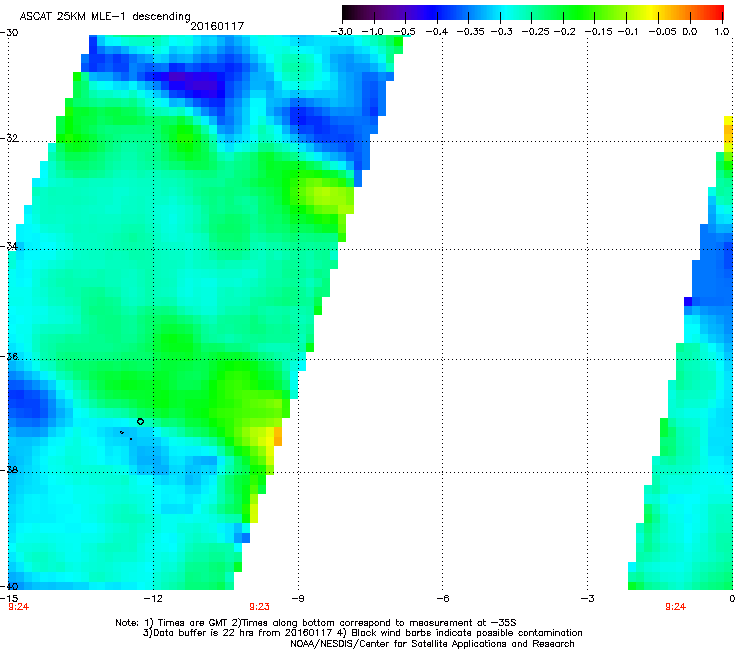
Task: Pick the red end of the color bar
Action: click(x=718, y=12)
